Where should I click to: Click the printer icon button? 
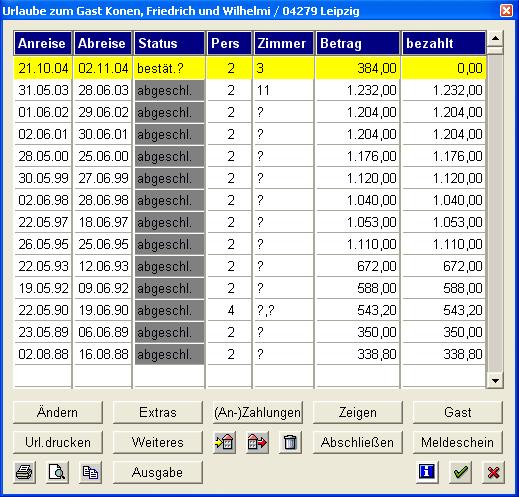click(x=25, y=472)
